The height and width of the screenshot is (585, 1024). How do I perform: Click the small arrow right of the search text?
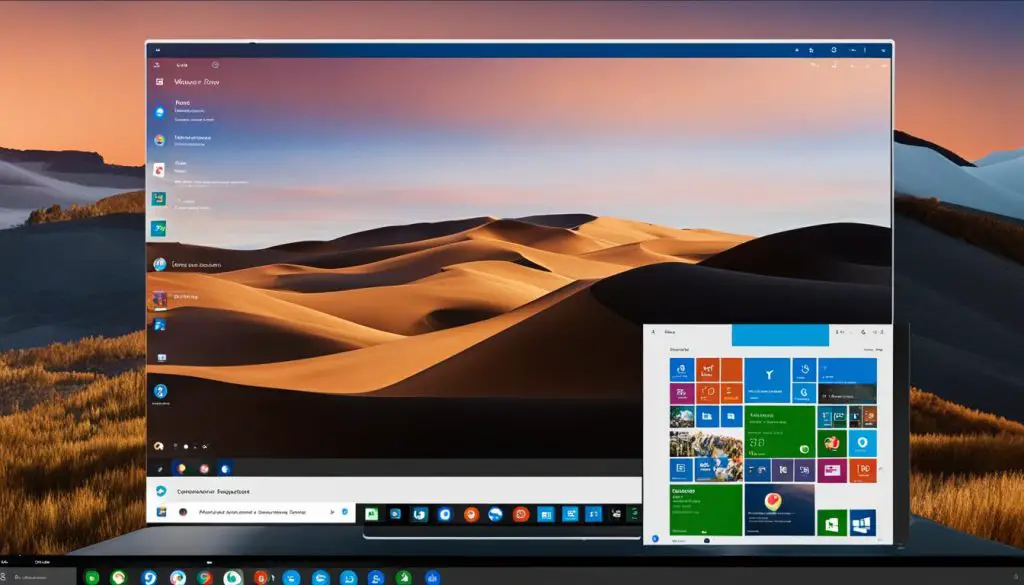(x=332, y=513)
